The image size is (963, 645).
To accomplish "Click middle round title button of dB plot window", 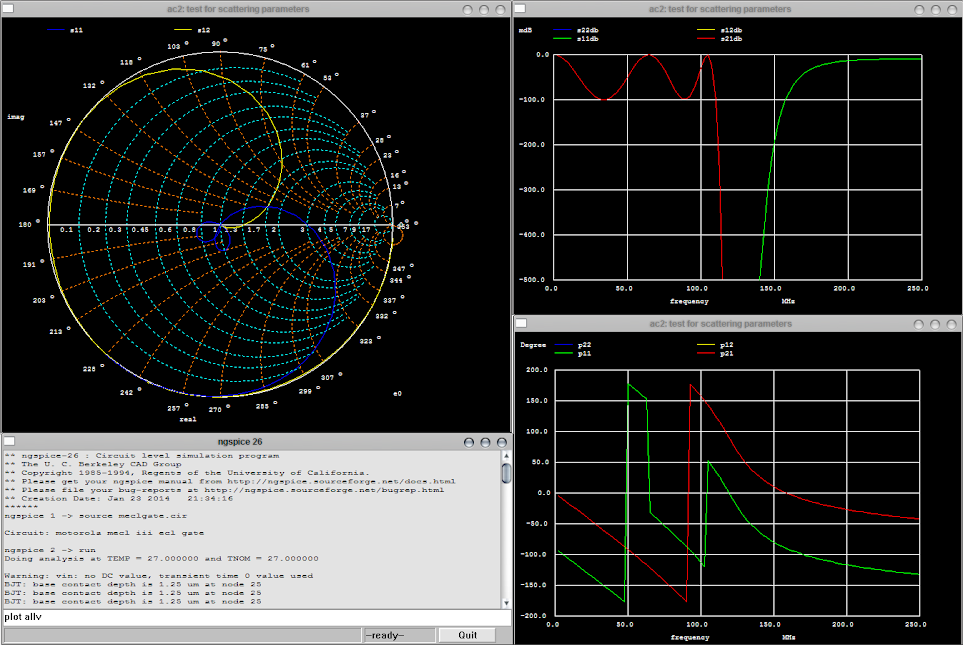I will click(935, 10).
